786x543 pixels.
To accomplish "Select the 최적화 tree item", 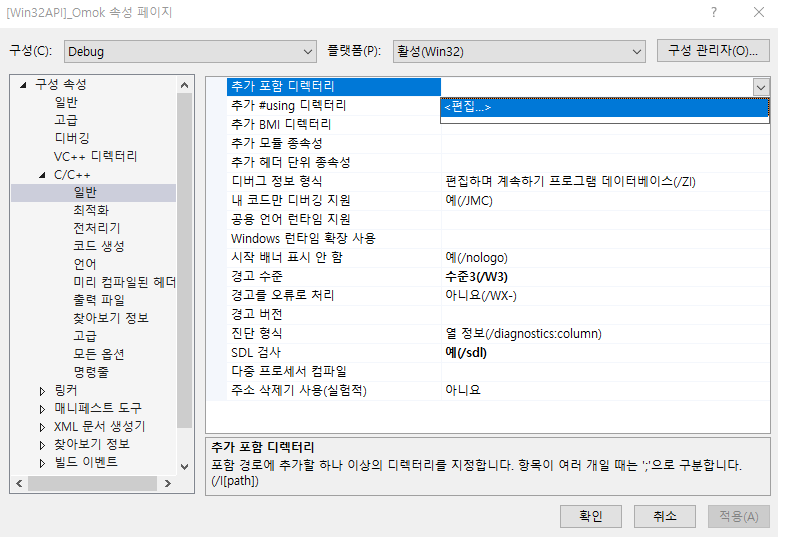I will pos(91,210).
